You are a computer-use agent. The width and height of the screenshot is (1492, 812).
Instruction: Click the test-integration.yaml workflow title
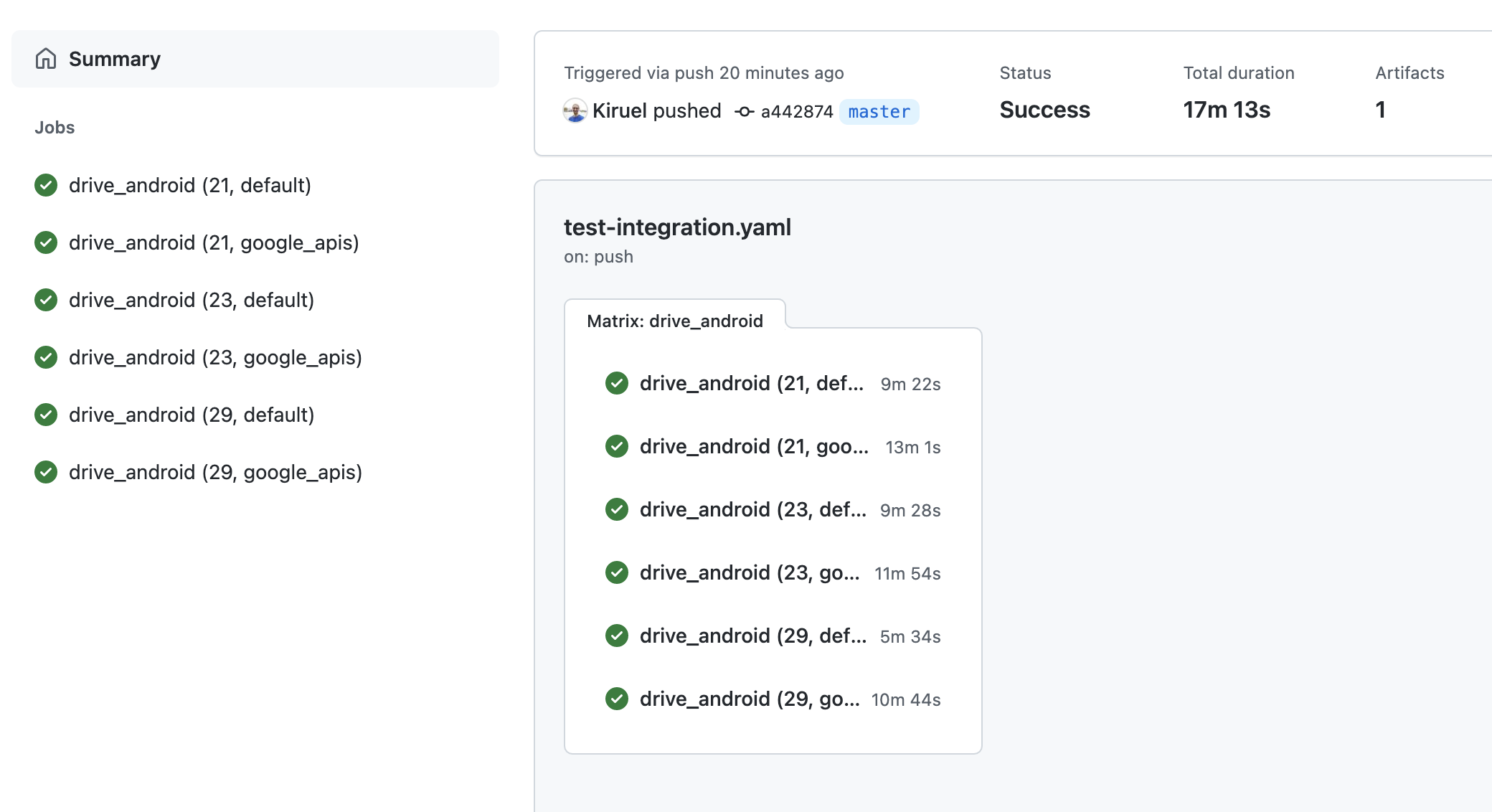click(677, 227)
